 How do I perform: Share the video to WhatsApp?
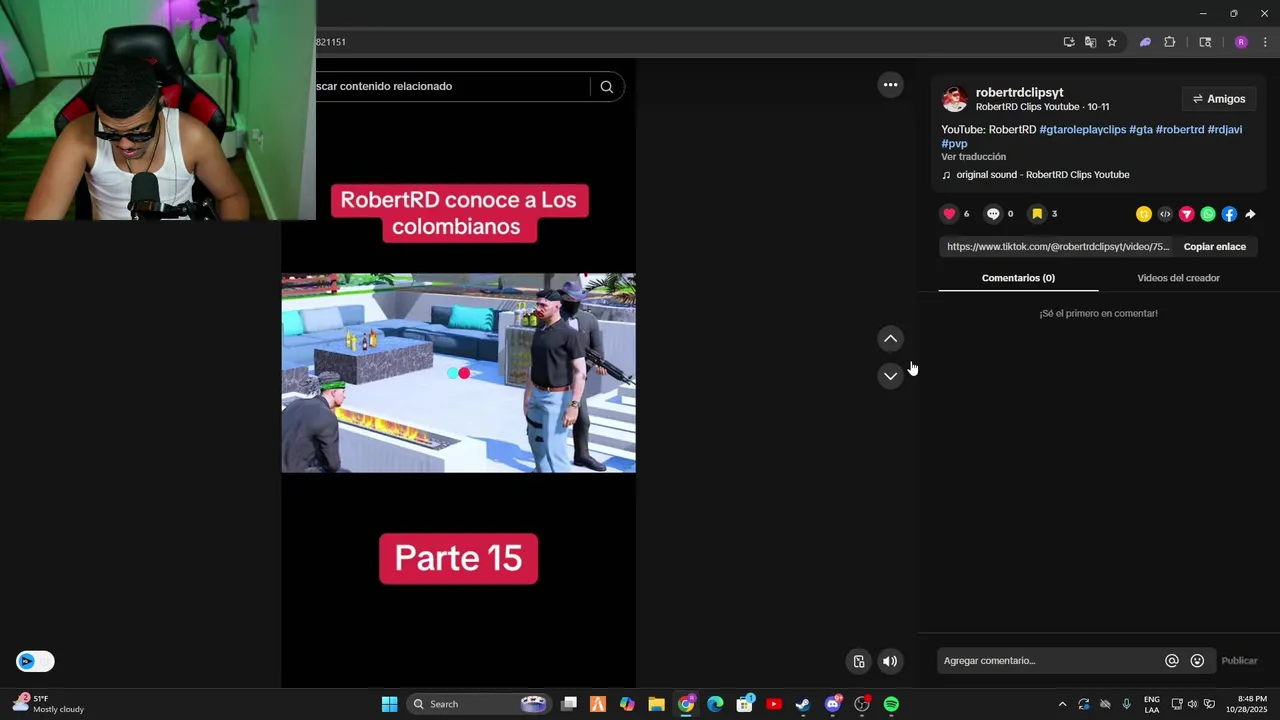pos(1208,214)
